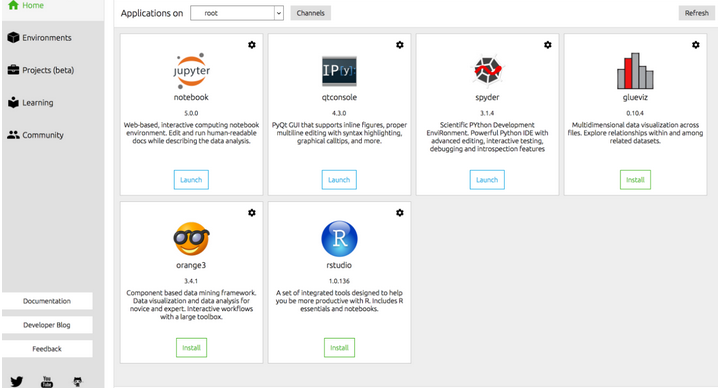The height and width of the screenshot is (388, 718).
Task: Open the YouTube icon link
Action: coord(47,381)
